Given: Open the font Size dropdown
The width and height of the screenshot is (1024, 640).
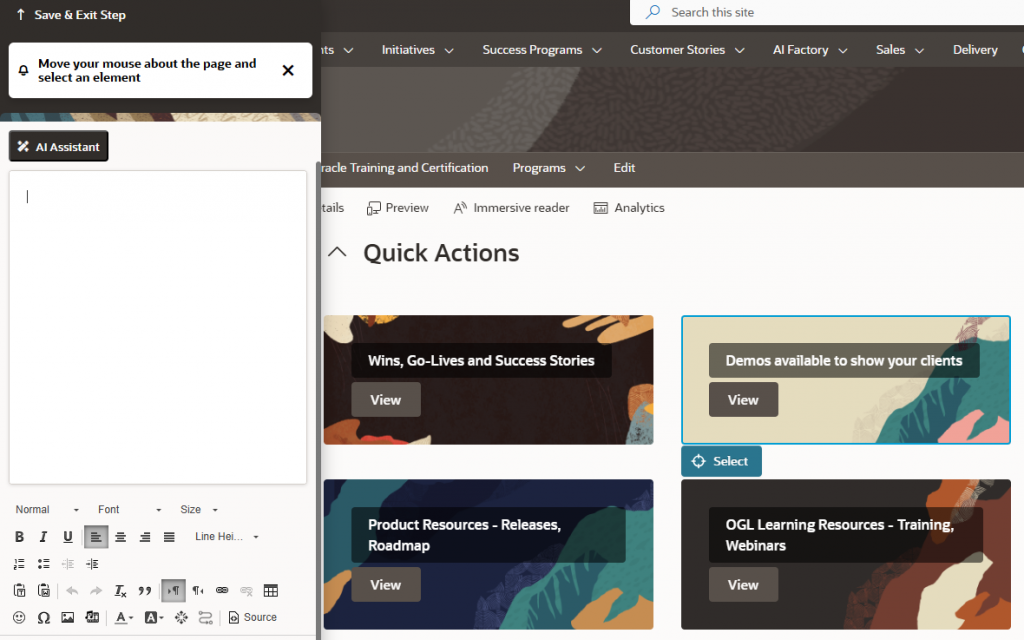Looking at the screenshot, I should click(199, 509).
